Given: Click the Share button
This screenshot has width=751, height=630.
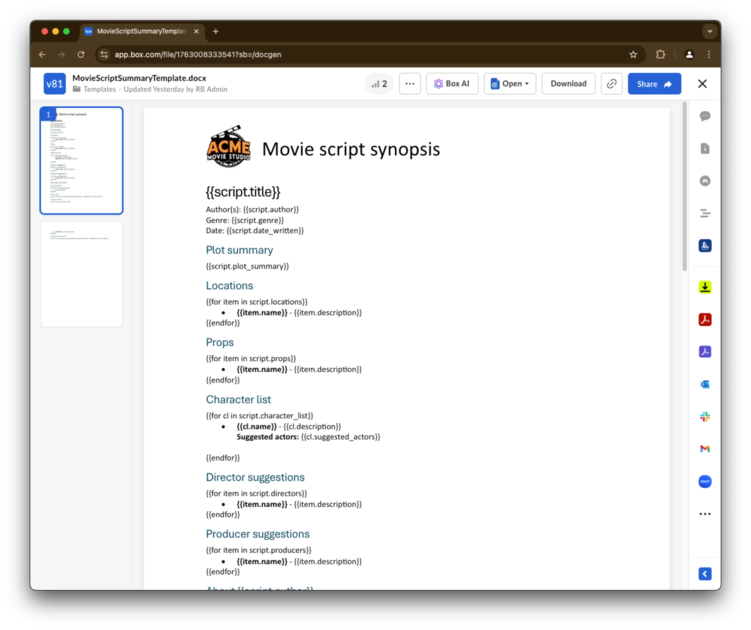Looking at the screenshot, I should click(654, 84).
